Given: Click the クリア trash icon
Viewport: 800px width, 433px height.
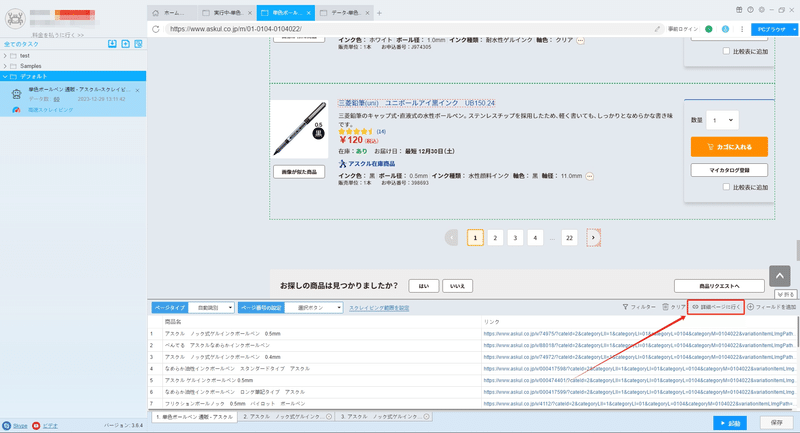Looking at the screenshot, I should point(665,307).
